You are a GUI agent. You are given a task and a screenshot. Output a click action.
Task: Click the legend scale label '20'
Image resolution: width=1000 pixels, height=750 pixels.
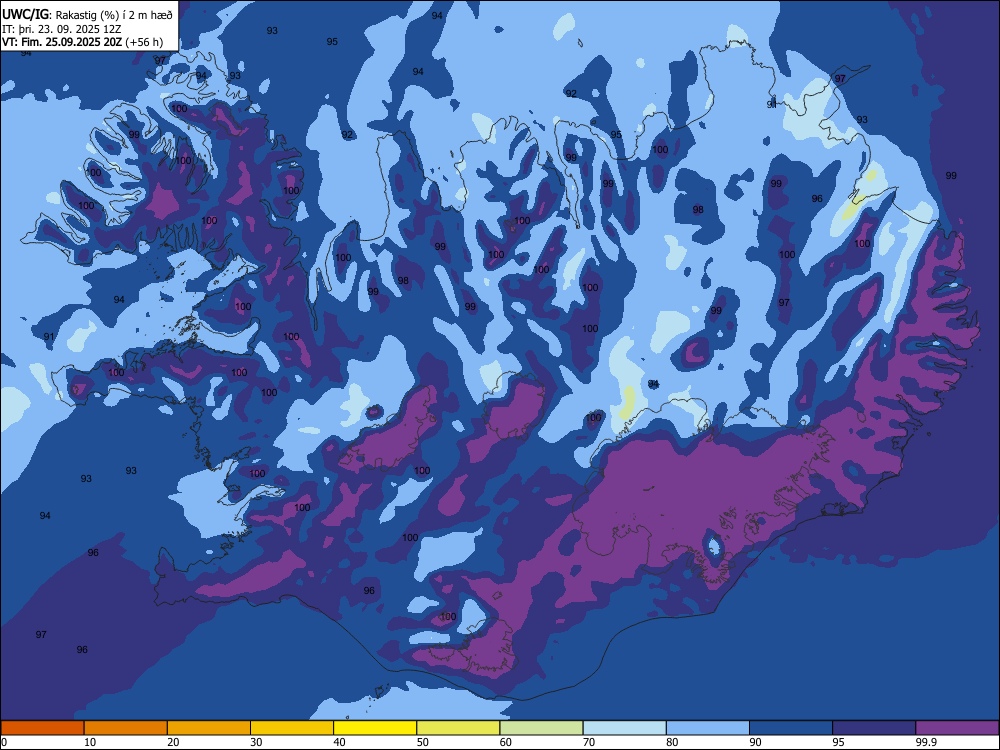pyautogui.click(x=173, y=742)
